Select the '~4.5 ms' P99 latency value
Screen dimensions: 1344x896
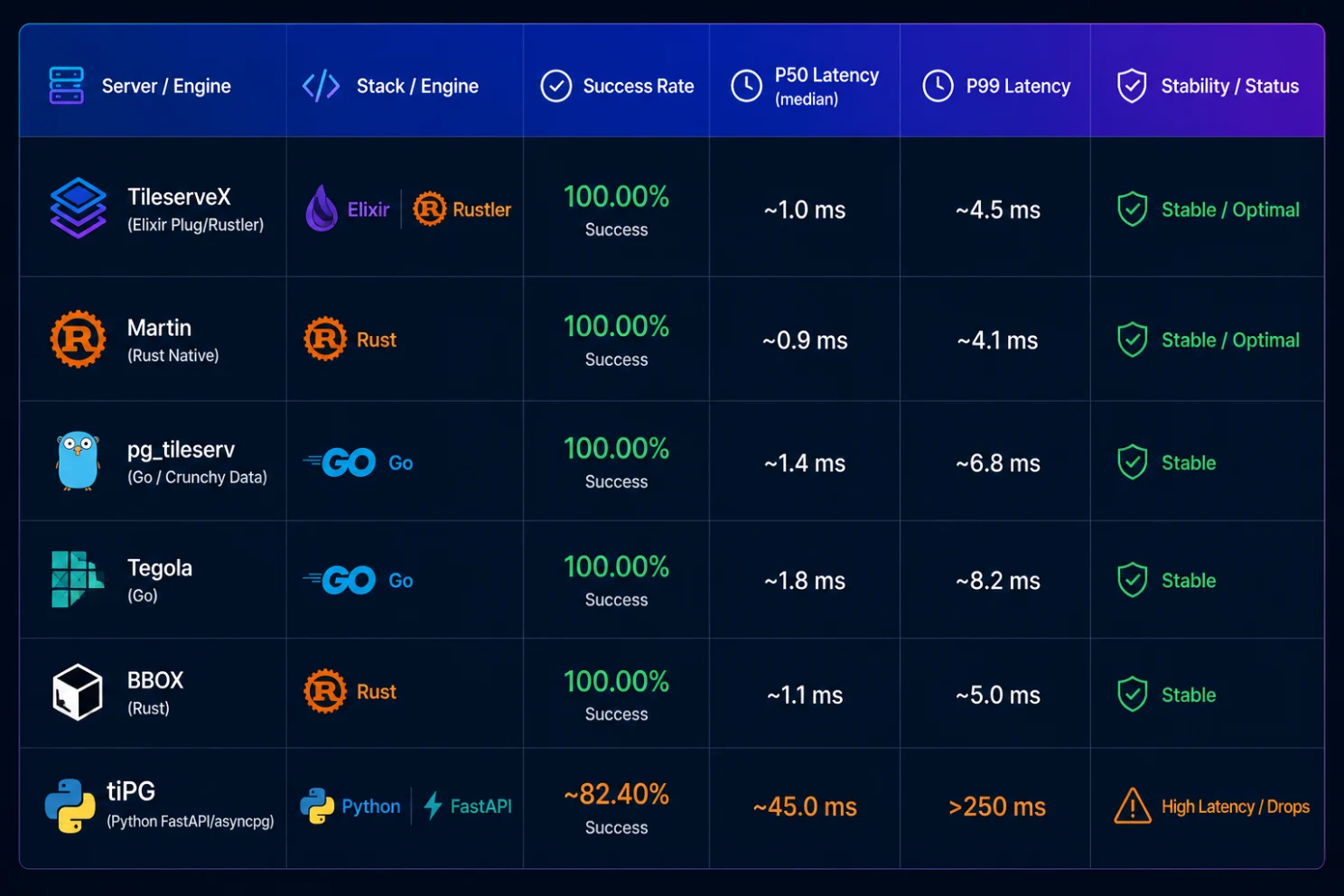click(998, 210)
